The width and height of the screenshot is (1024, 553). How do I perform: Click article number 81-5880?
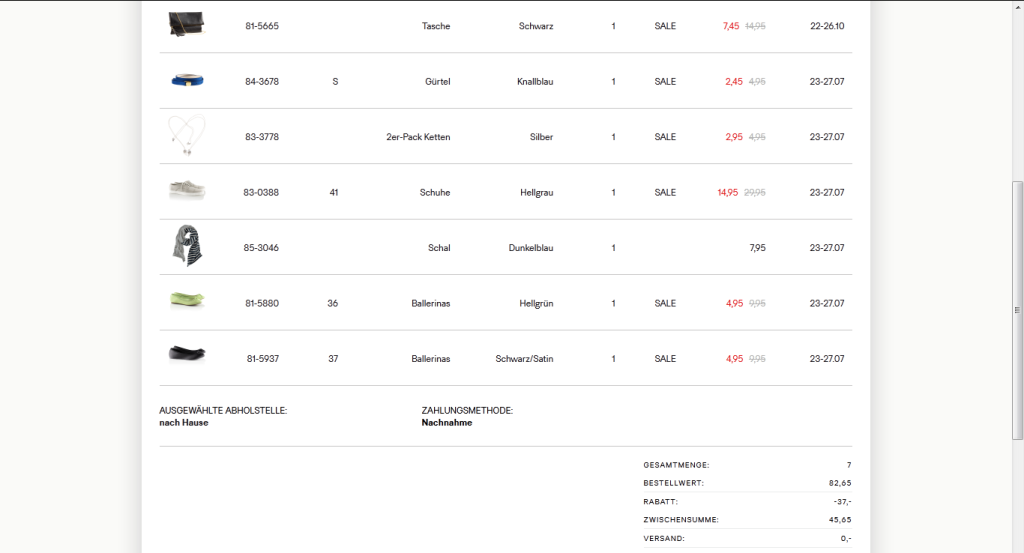262,303
